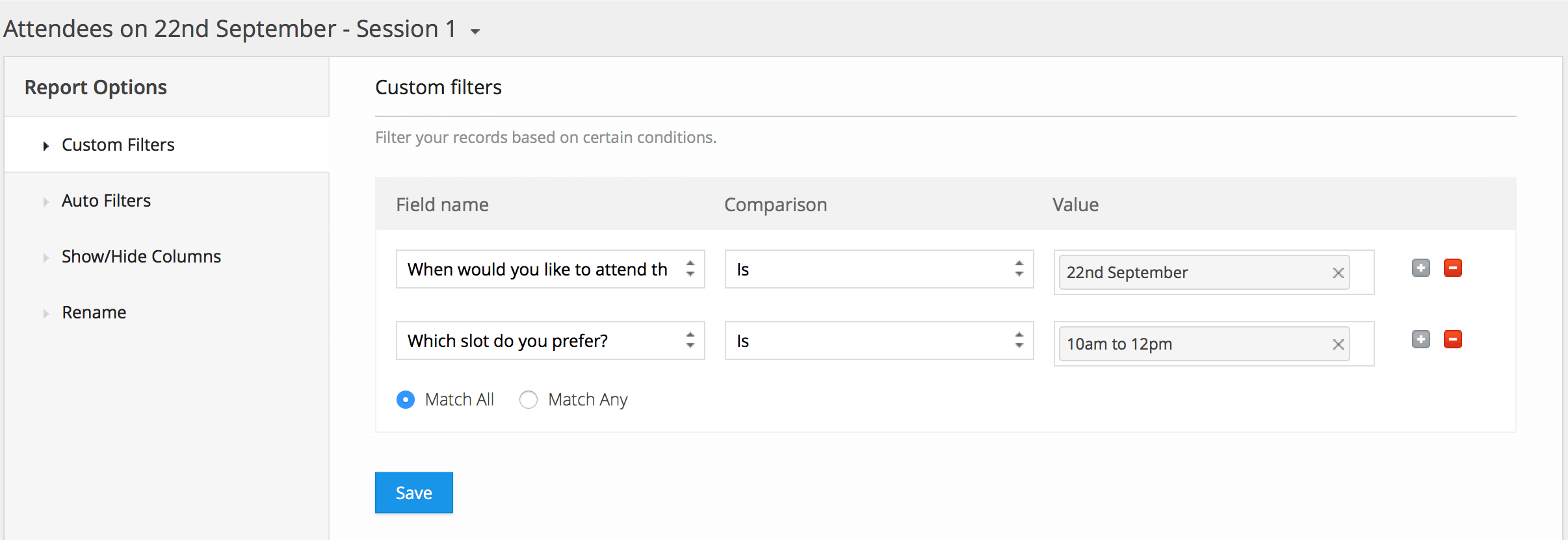Click the 22nd September value tag
Screen dimensions: 1568x540
pyautogui.click(x=1204, y=272)
